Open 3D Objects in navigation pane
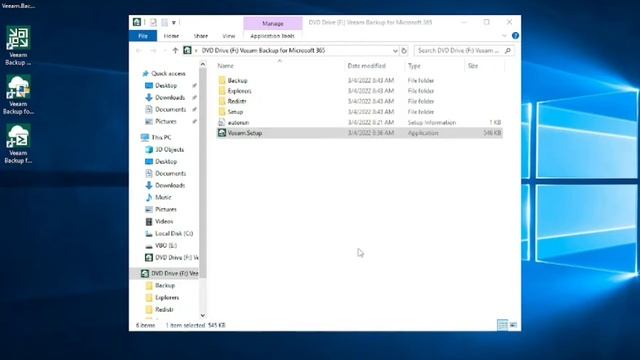The height and width of the screenshot is (360, 640). click(169, 150)
